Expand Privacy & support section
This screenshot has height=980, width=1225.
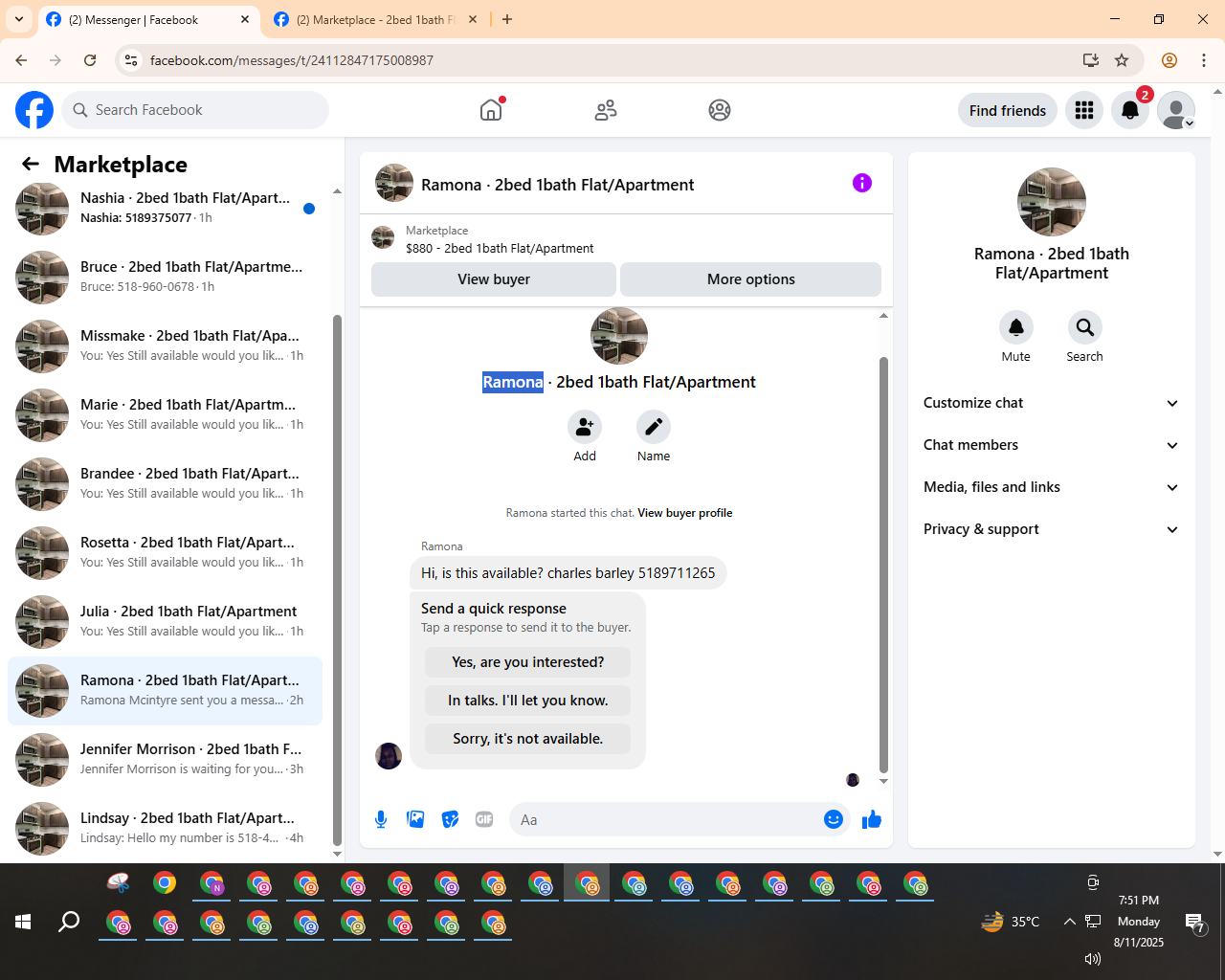(1052, 529)
